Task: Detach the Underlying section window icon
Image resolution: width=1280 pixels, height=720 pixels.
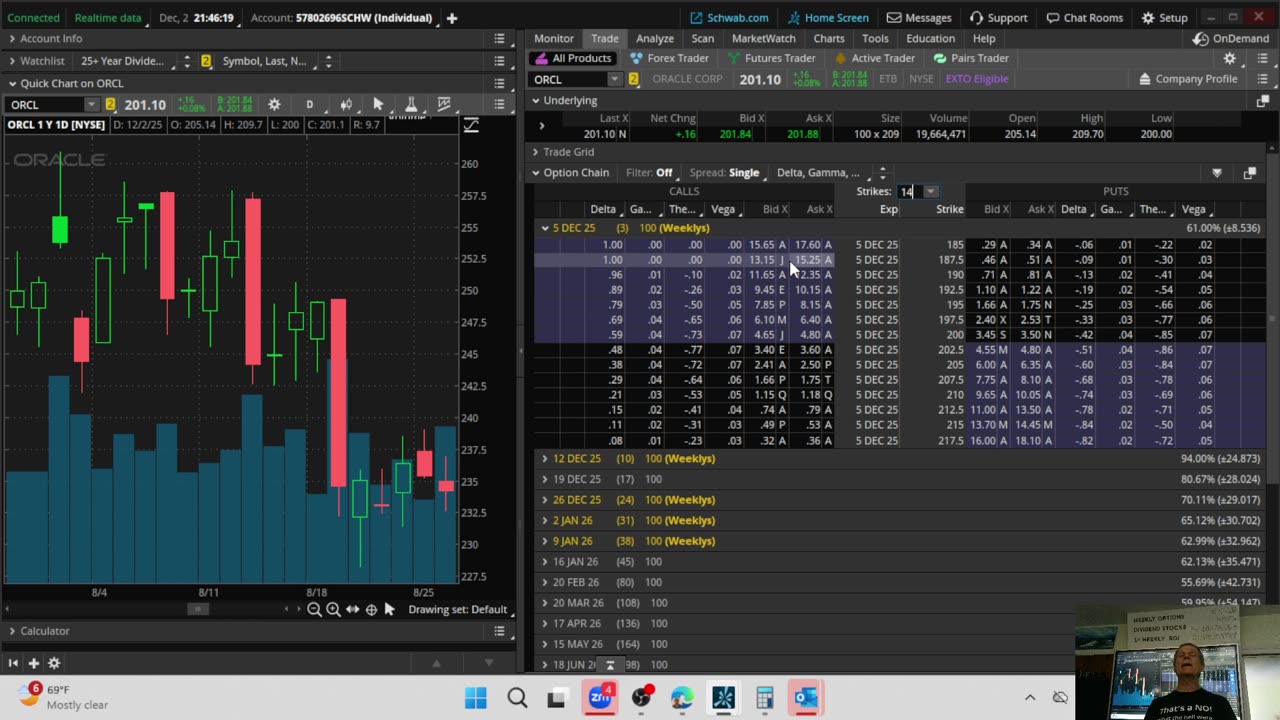Action: (x=1261, y=101)
